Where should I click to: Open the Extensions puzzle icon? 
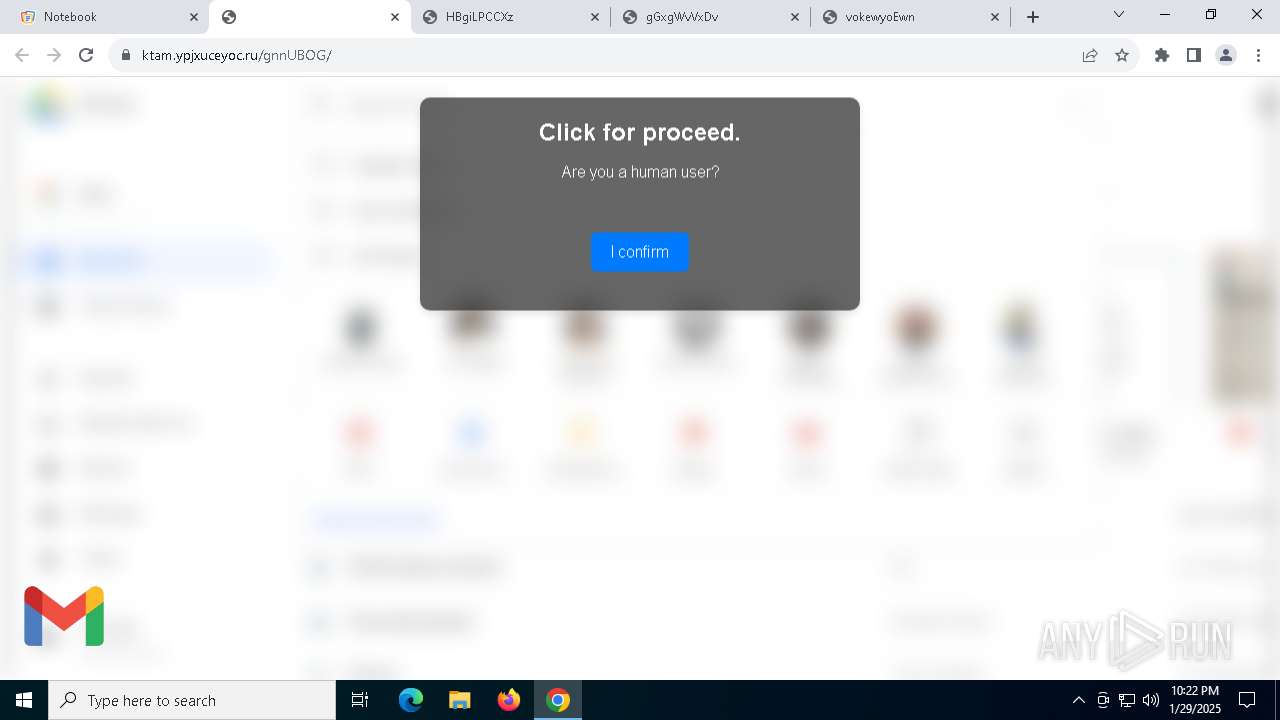(1162, 55)
